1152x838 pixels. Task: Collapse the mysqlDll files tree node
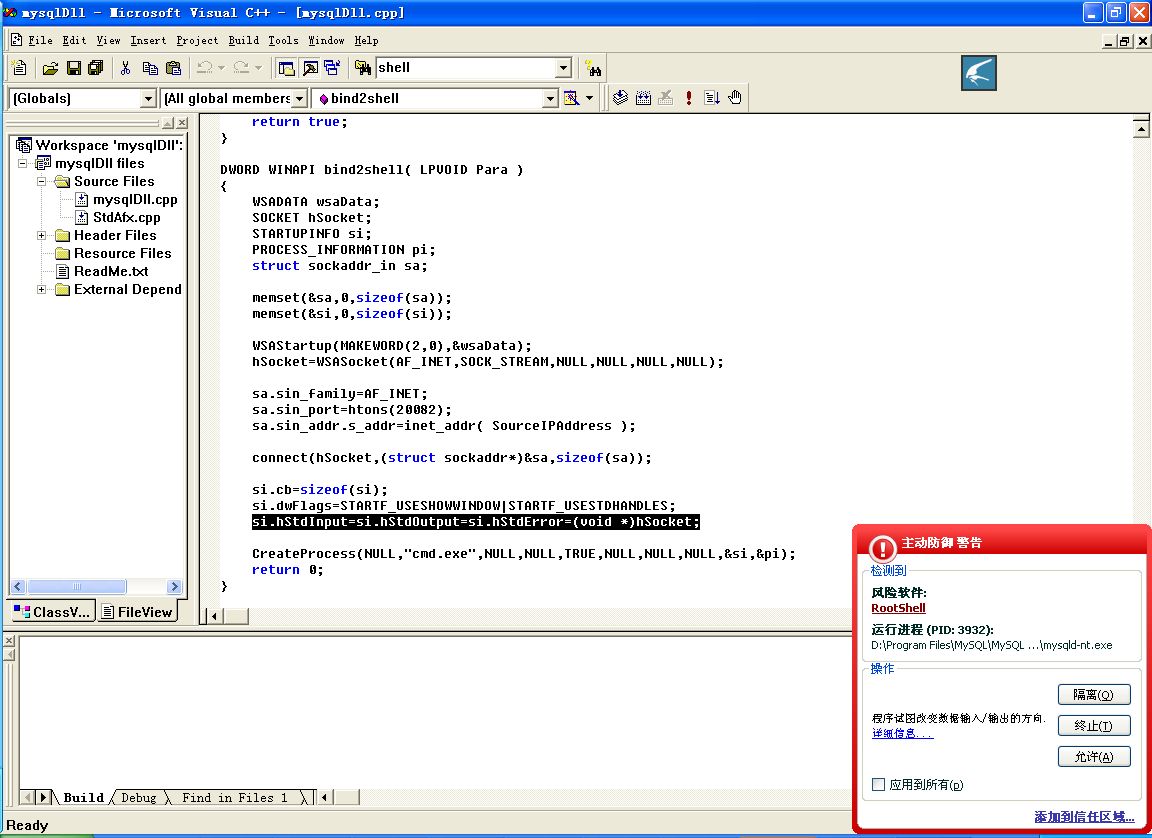tap(23, 163)
